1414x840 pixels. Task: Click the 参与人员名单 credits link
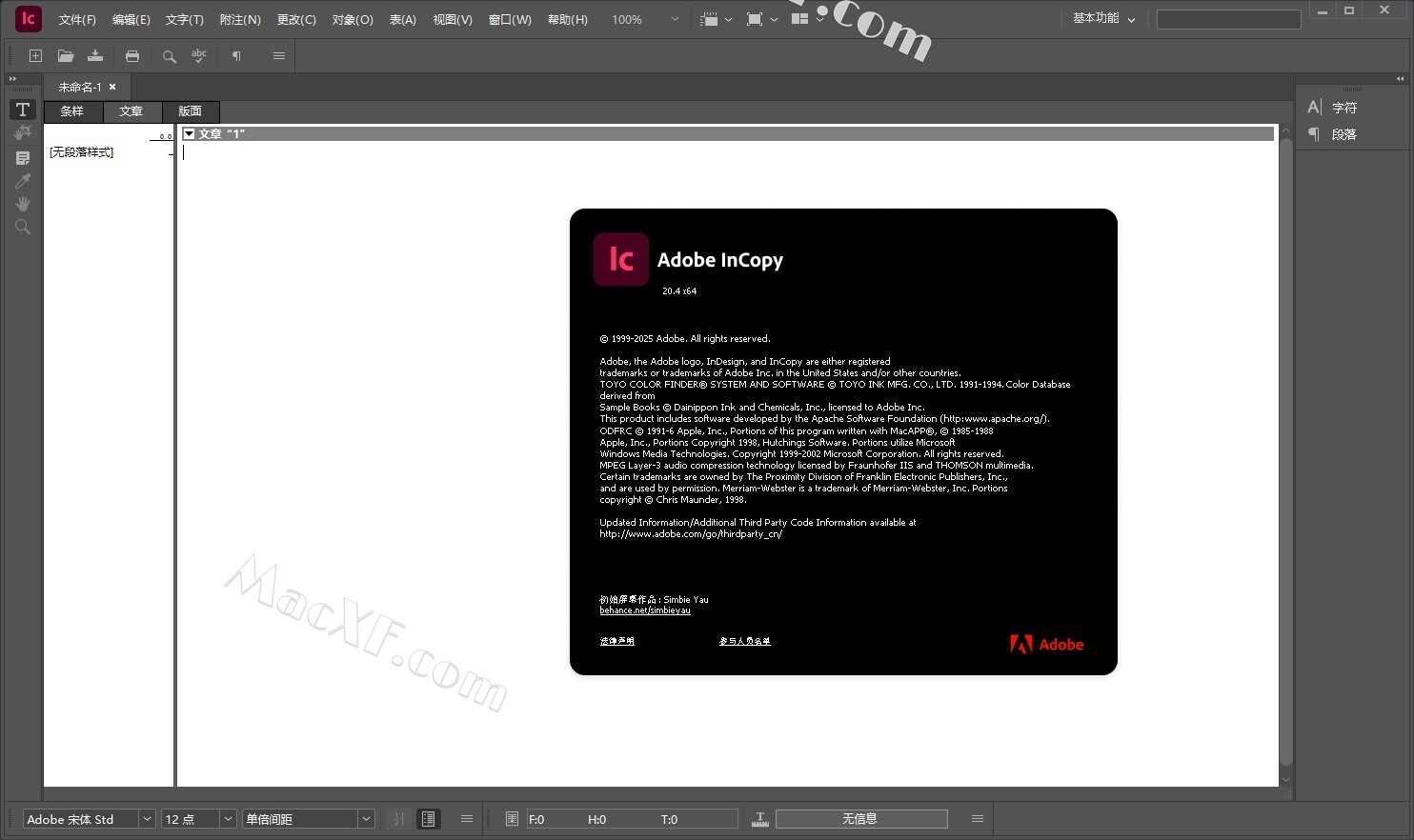745,641
